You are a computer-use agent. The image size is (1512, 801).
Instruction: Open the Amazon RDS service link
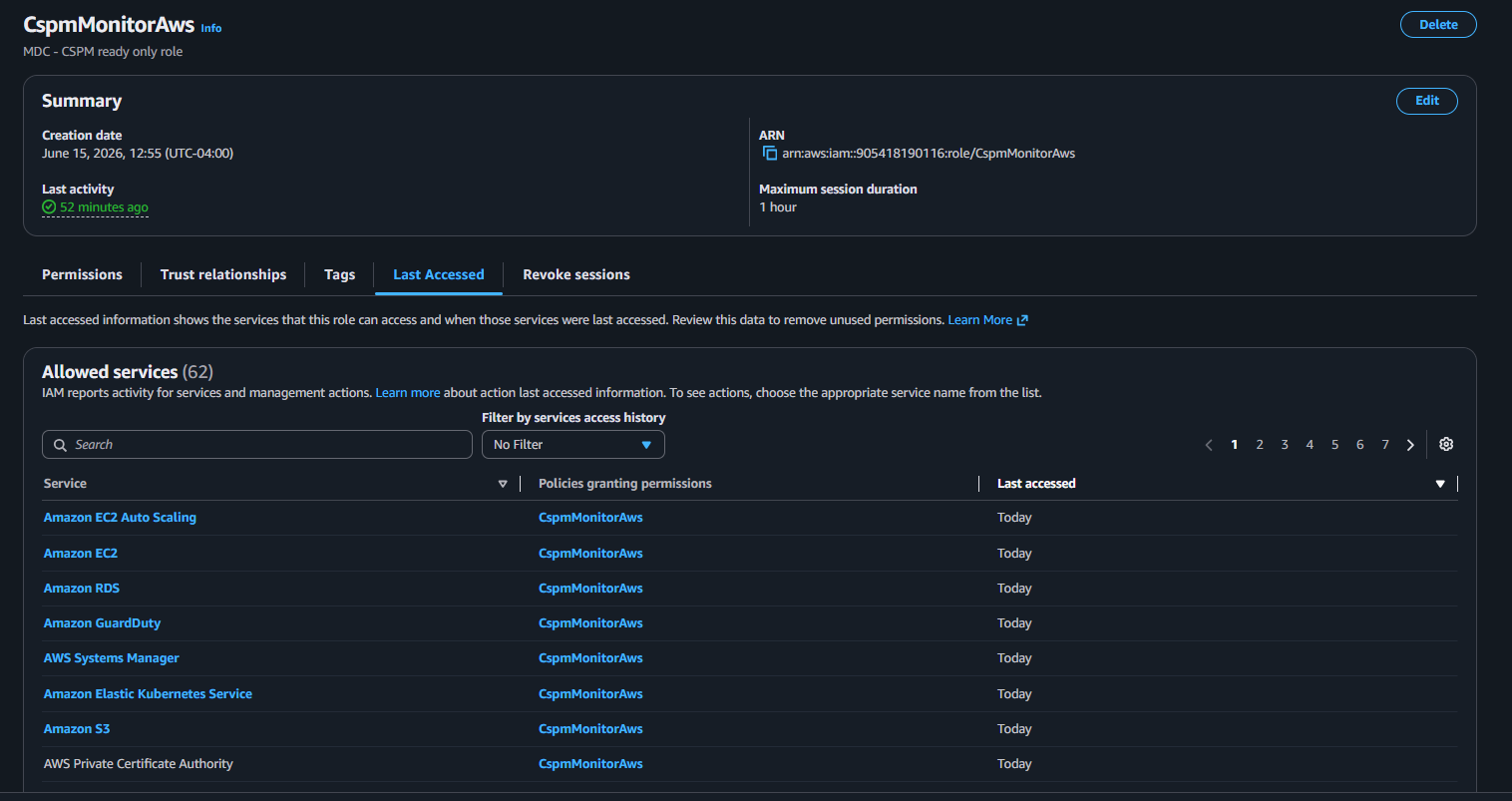coord(82,589)
